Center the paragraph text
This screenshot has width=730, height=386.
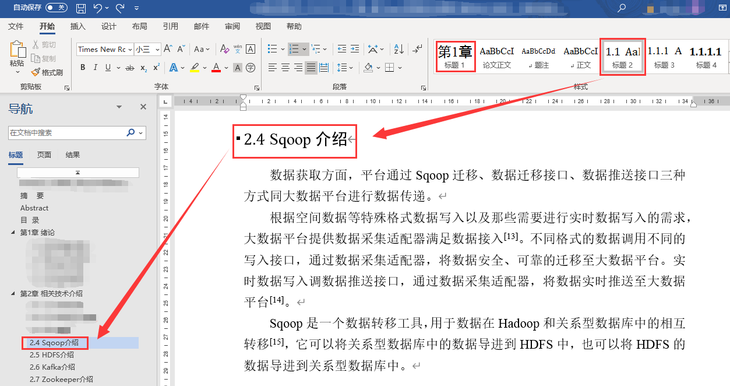coord(285,68)
